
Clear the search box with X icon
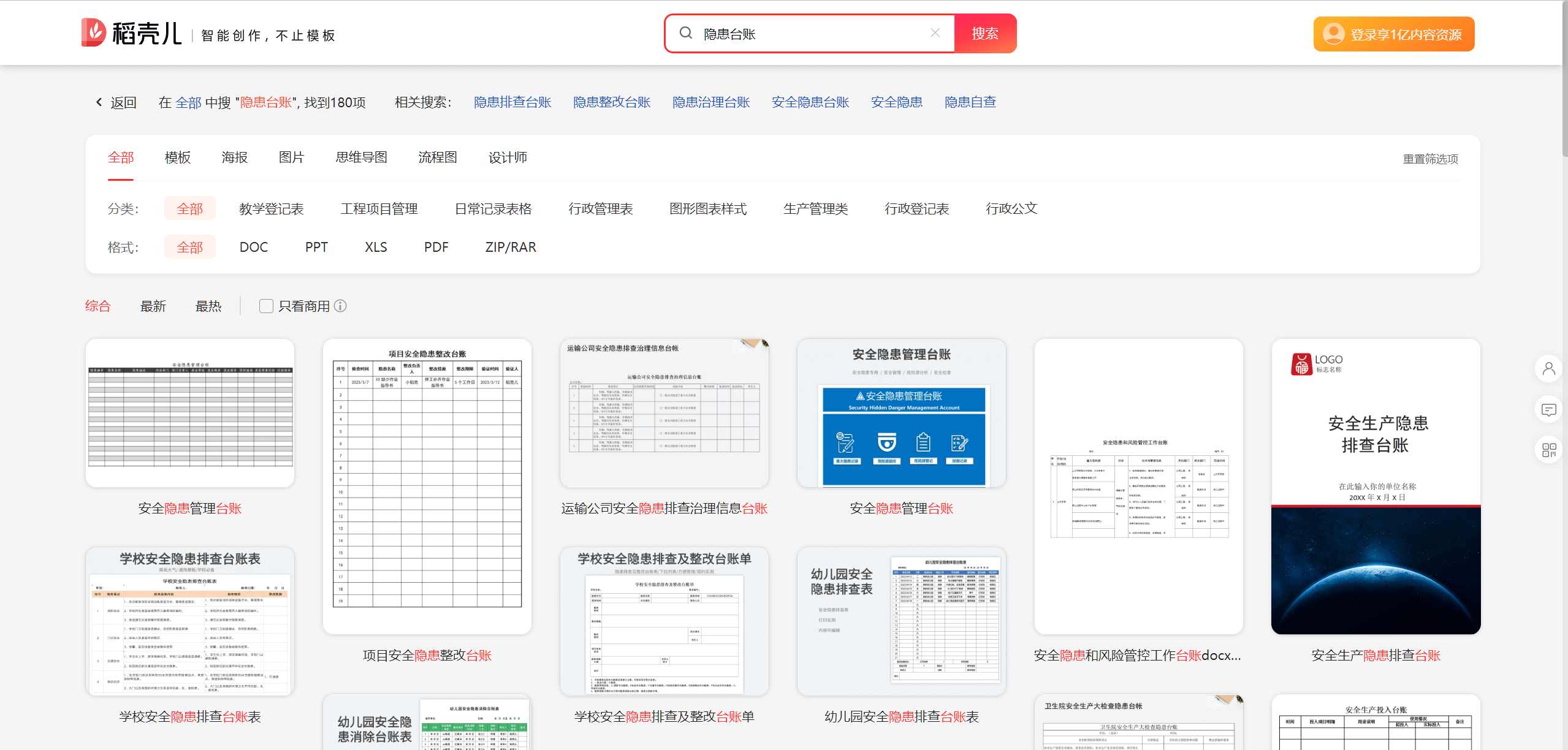(x=935, y=33)
